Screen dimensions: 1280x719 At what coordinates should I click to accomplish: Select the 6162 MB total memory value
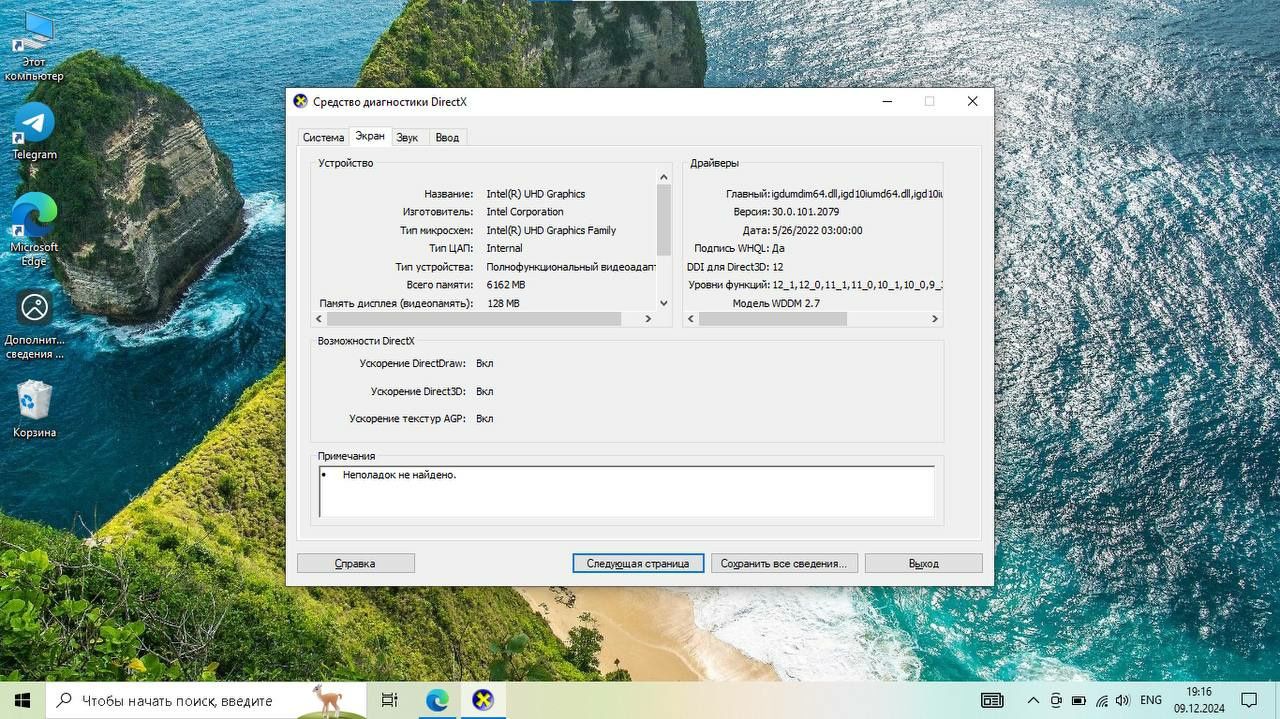pos(505,285)
